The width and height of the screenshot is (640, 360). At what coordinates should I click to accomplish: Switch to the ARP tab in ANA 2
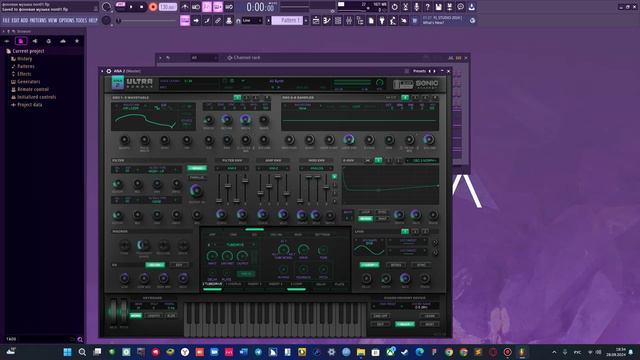(x=212, y=235)
